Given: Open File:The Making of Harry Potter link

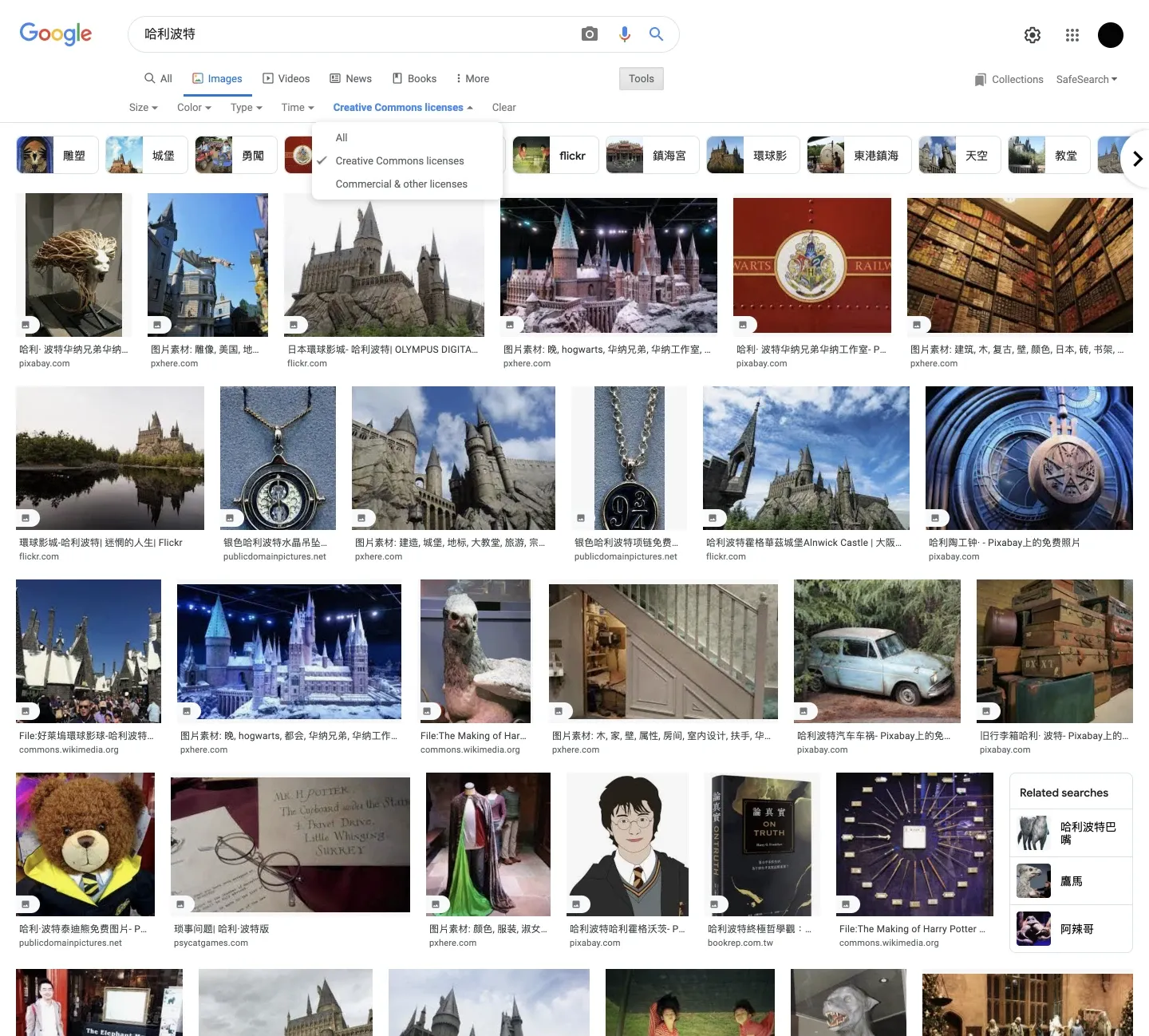Looking at the screenshot, I should point(912,929).
